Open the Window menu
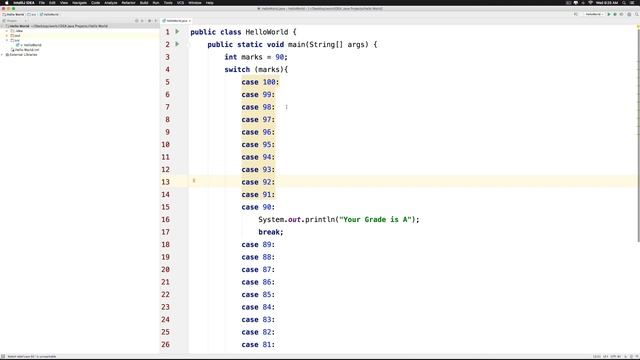Screen dimensions: 640x360 195,2
